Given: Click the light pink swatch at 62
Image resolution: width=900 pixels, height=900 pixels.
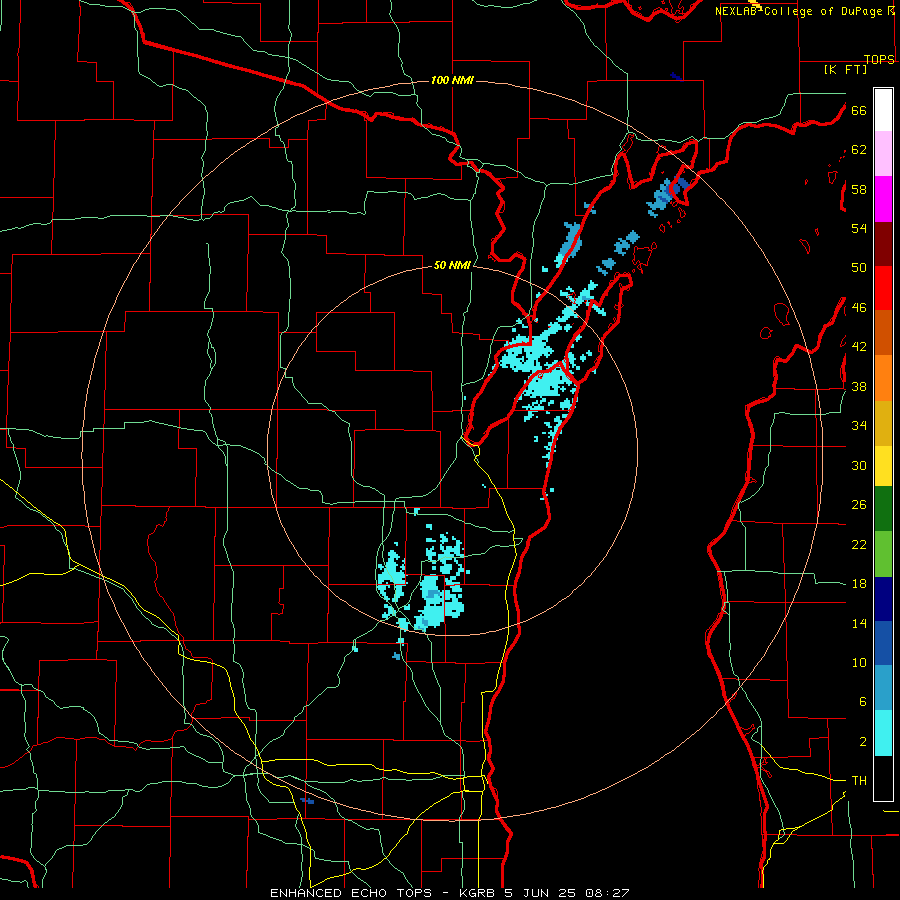Looking at the screenshot, I should point(883,153).
